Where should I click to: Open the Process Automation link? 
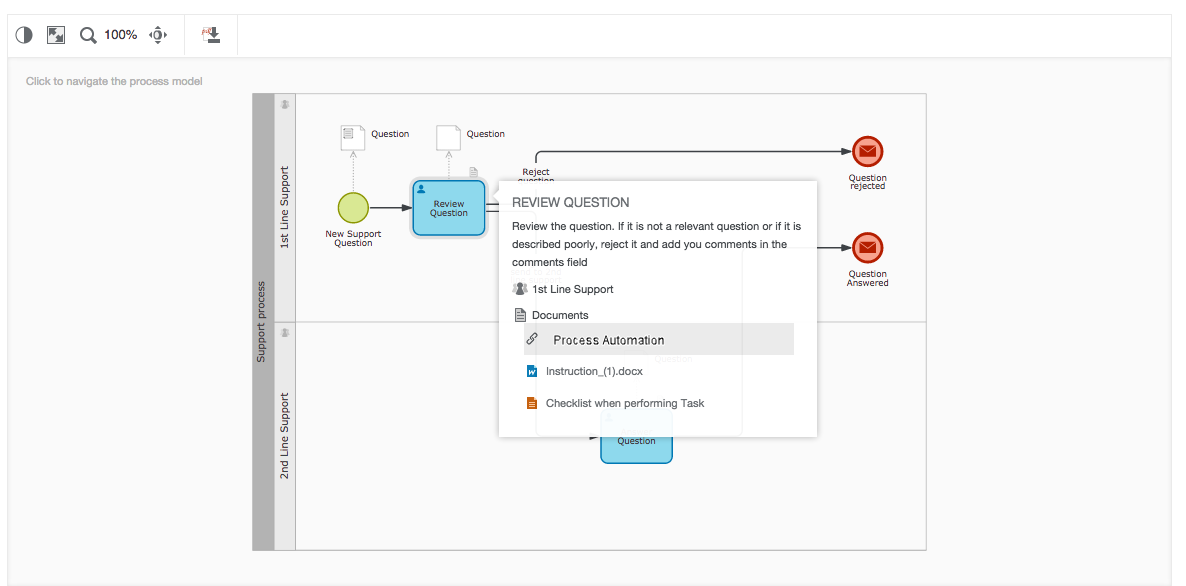point(608,340)
